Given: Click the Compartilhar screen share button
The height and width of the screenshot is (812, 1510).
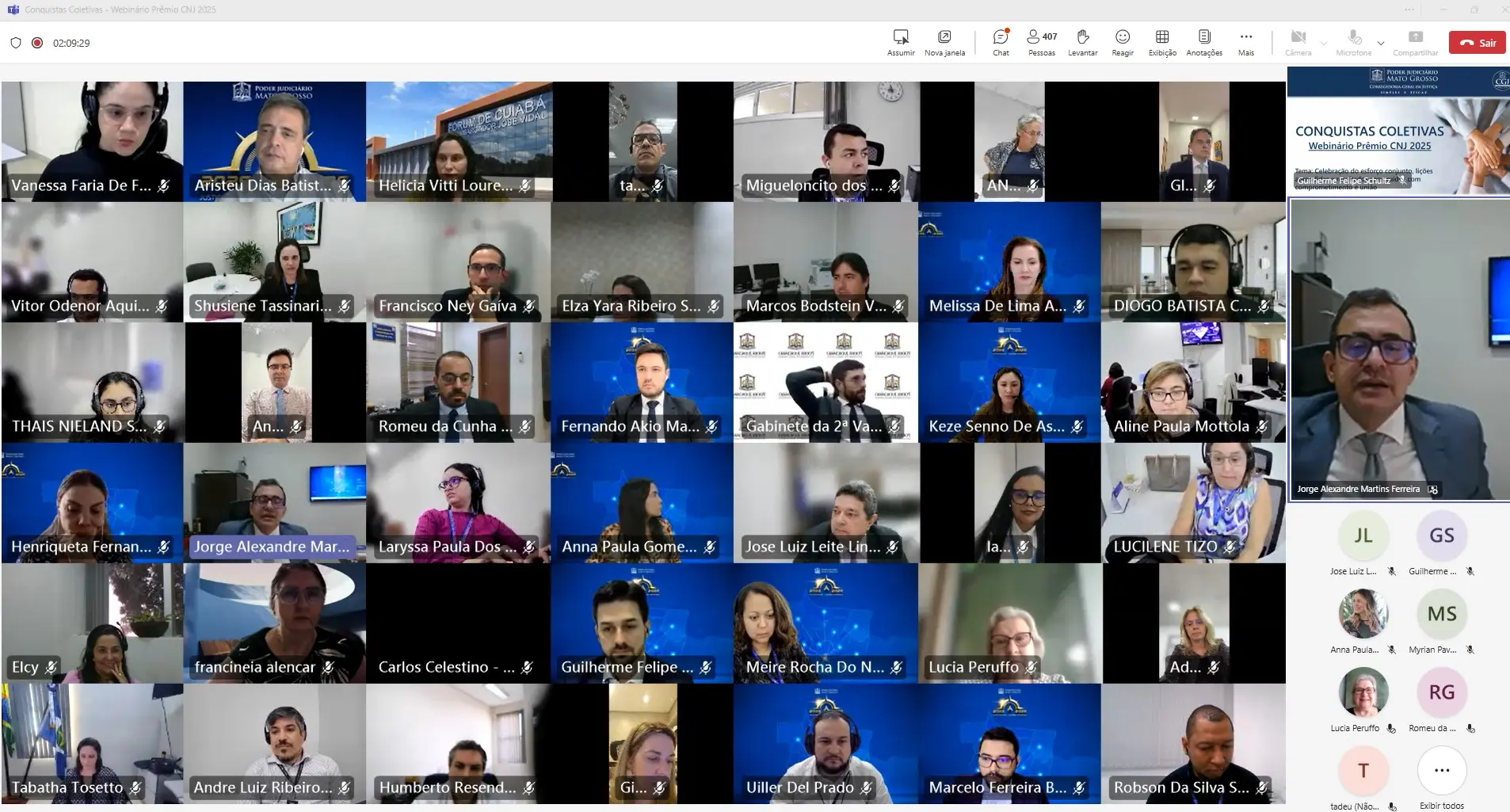Looking at the screenshot, I should [x=1415, y=42].
